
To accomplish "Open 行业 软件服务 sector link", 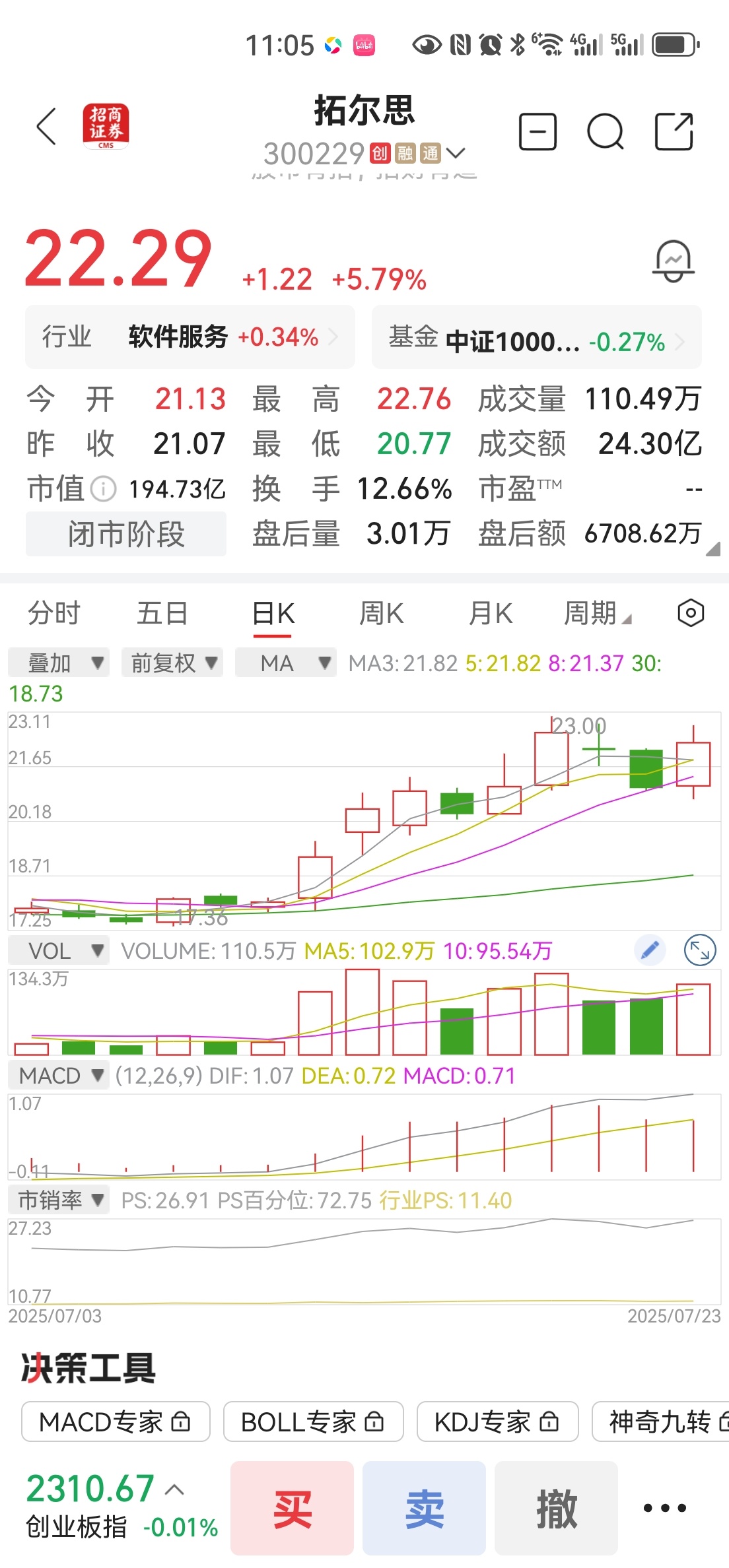I will coord(190,337).
